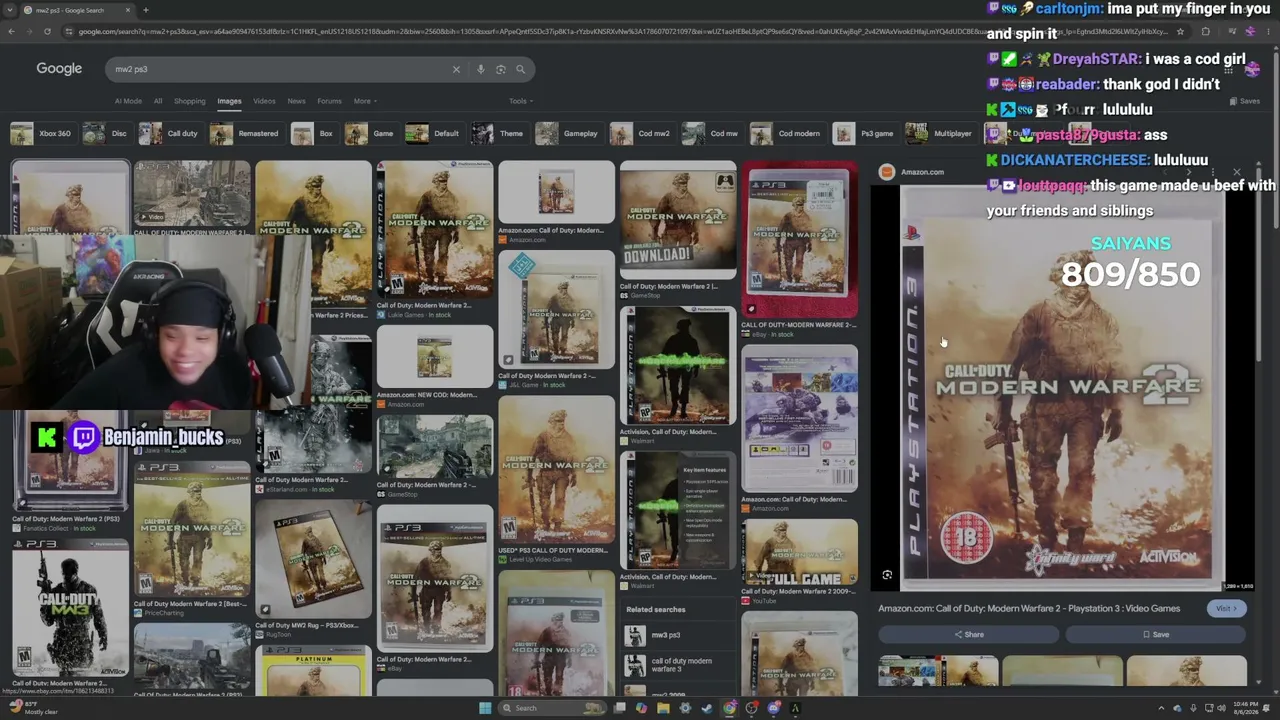
Task: Switch to the Videos tab
Action: [x=264, y=101]
